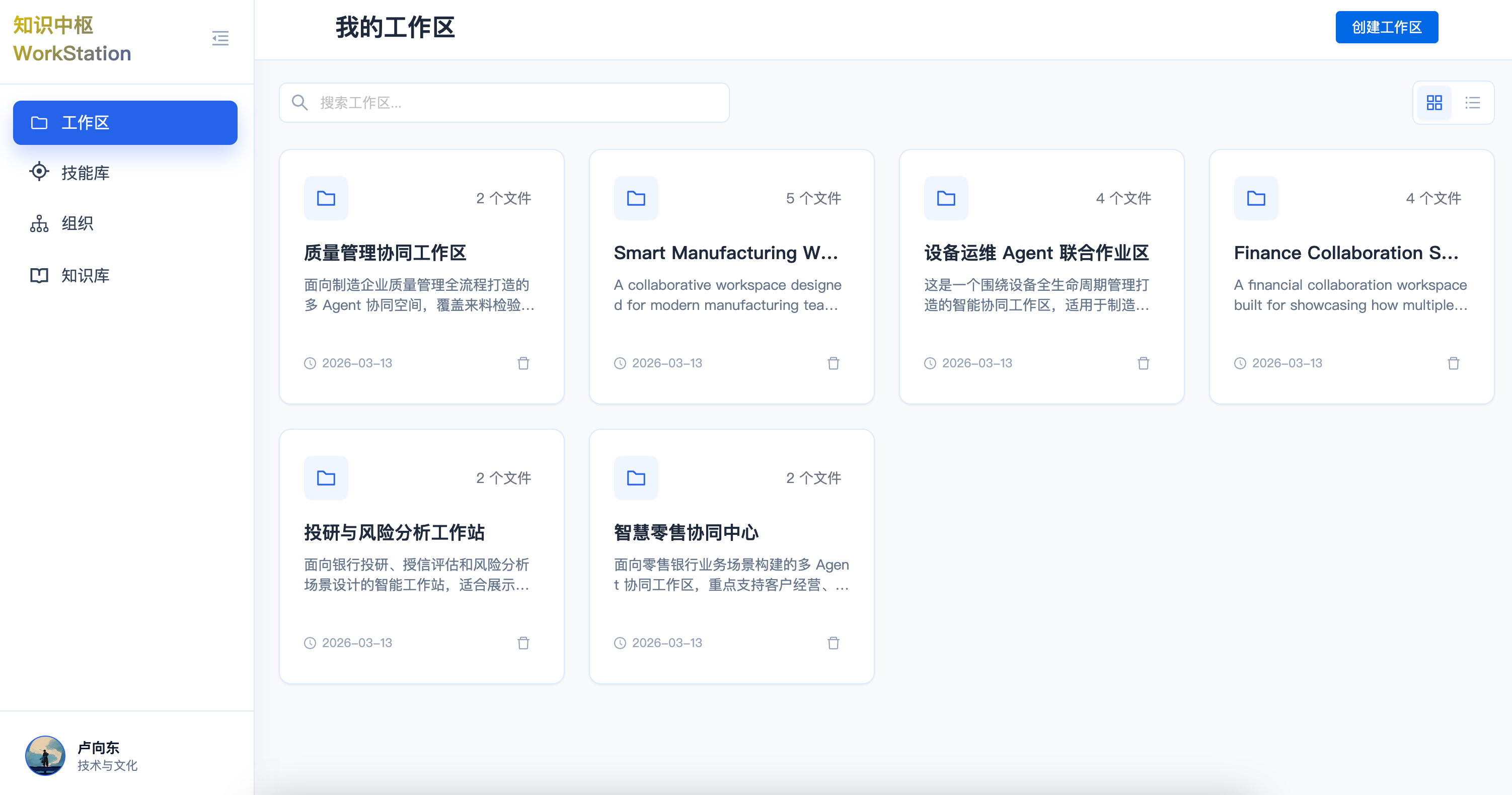The width and height of the screenshot is (1512, 795).
Task: Open the Smart Manufacturing workspace title
Action: click(725, 253)
